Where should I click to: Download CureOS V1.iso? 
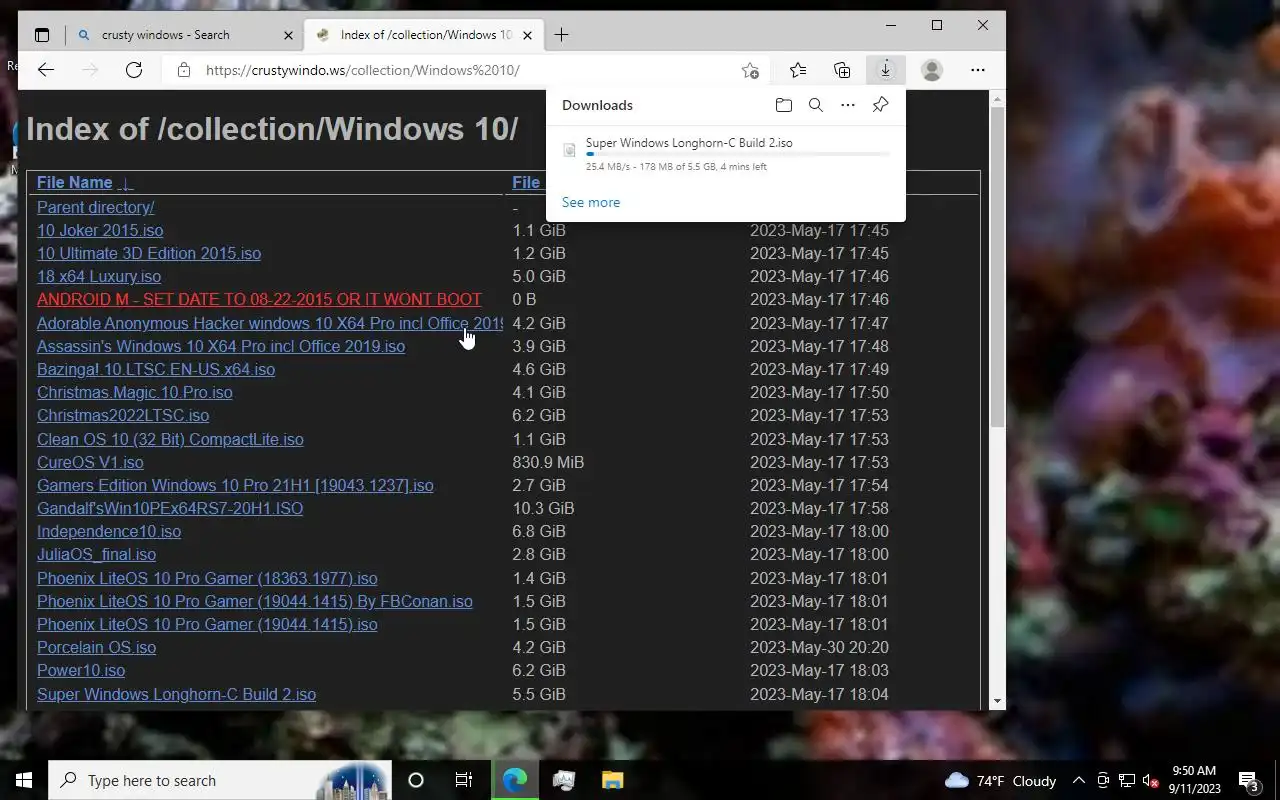tap(90, 462)
